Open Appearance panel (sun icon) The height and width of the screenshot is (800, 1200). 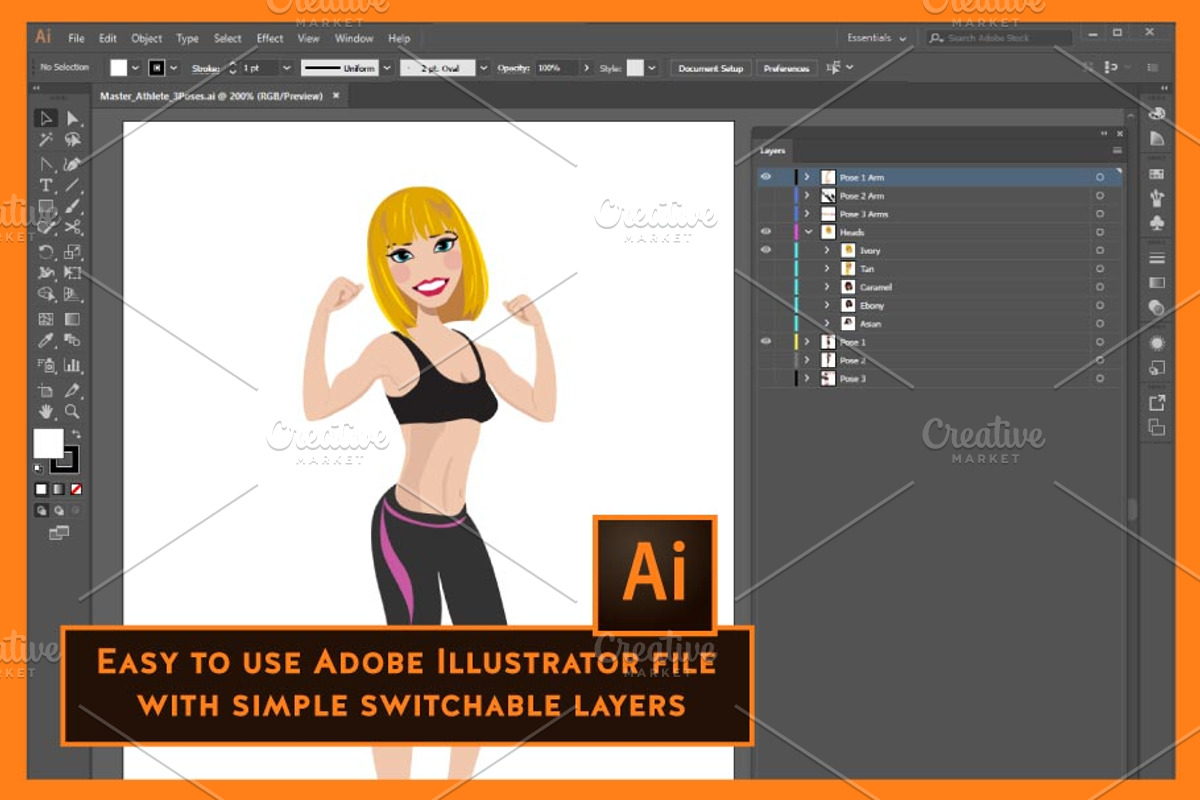pyautogui.click(x=1157, y=343)
